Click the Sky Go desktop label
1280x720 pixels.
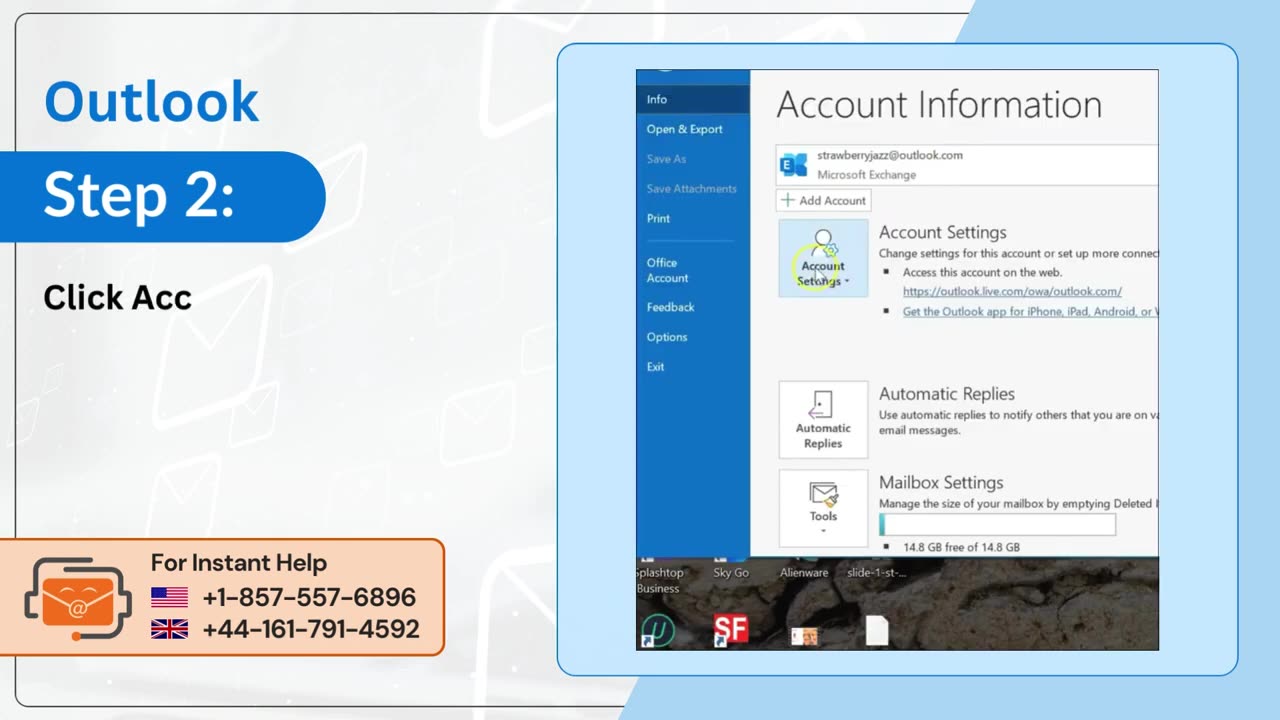pos(731,573)
